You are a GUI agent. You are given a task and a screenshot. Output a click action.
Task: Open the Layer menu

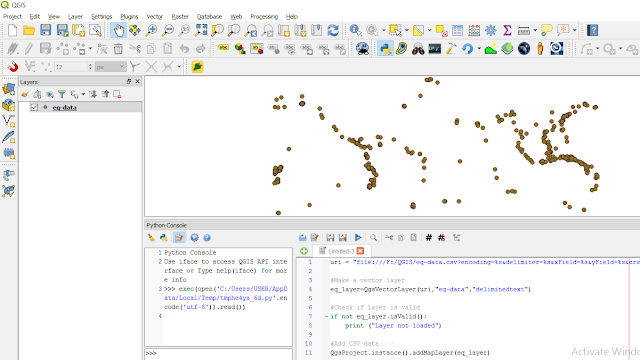tap(75, 16)
